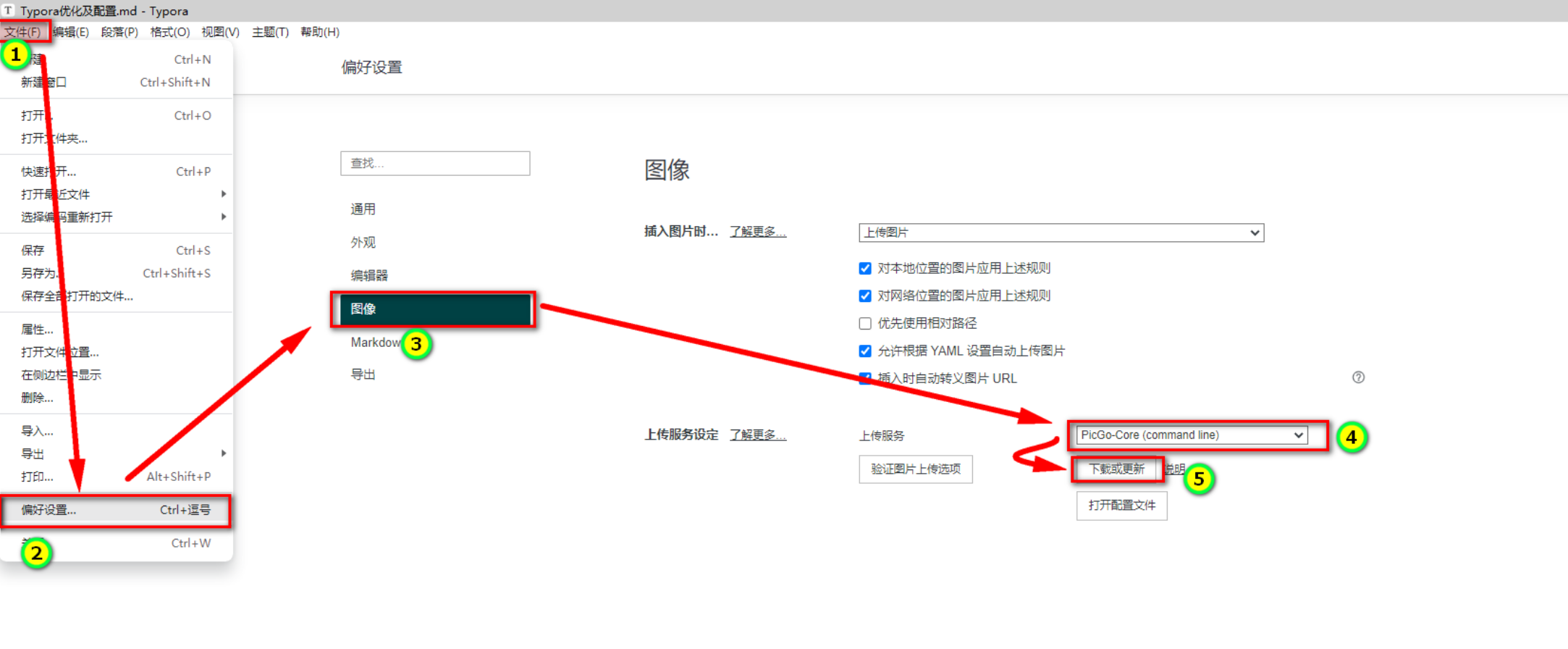1568x649 pixels.
Task: Click the 打开配置文件 button
Action: 1121,506
